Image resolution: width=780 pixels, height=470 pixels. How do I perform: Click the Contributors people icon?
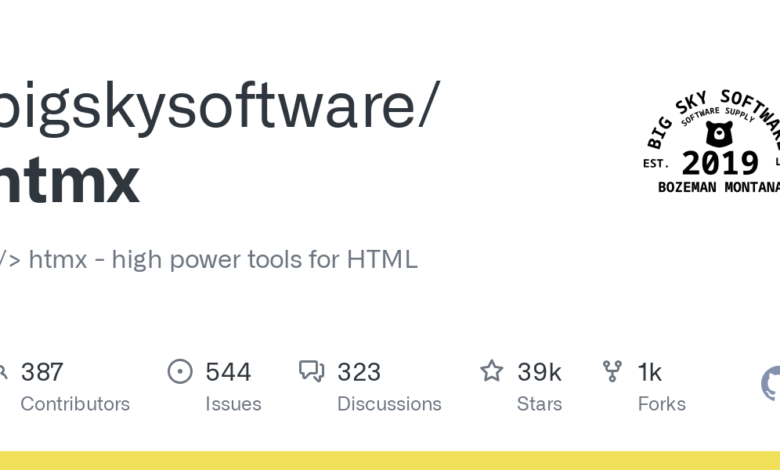point(3,372)
